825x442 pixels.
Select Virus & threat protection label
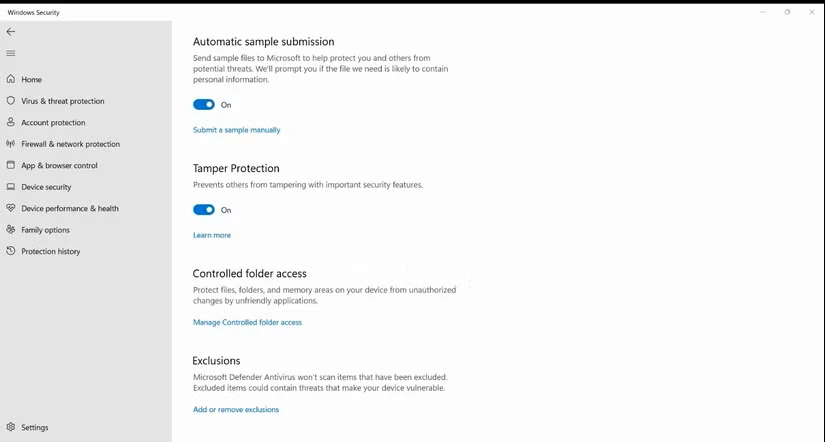(x=63, y=101)
